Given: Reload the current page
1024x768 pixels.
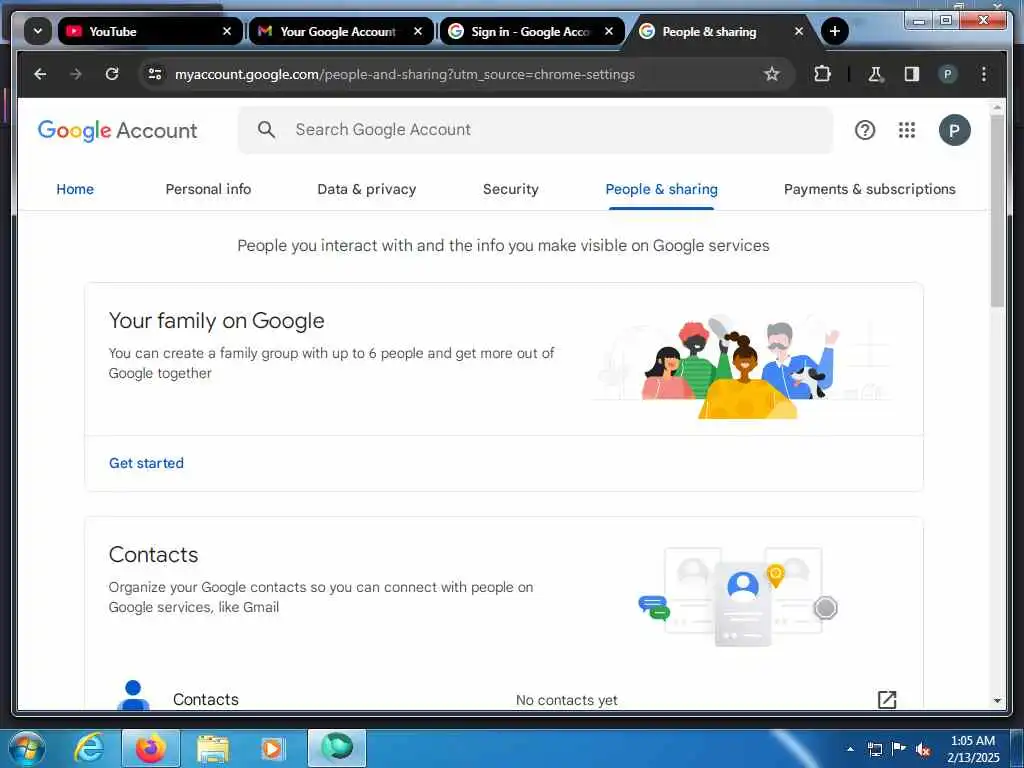Looking at the screenshot, I should [x=112, y=74].
